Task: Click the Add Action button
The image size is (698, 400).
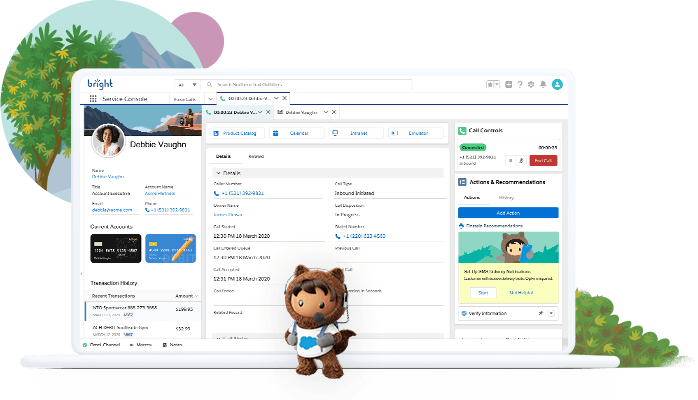Action: click(x=508, y=213)
